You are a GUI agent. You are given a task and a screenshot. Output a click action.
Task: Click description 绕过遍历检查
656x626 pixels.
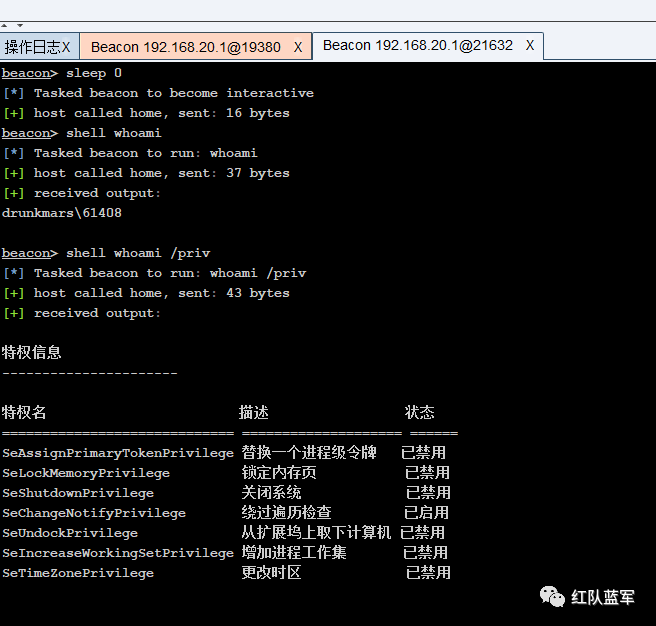pyautogui.click(x=286, y=513)
